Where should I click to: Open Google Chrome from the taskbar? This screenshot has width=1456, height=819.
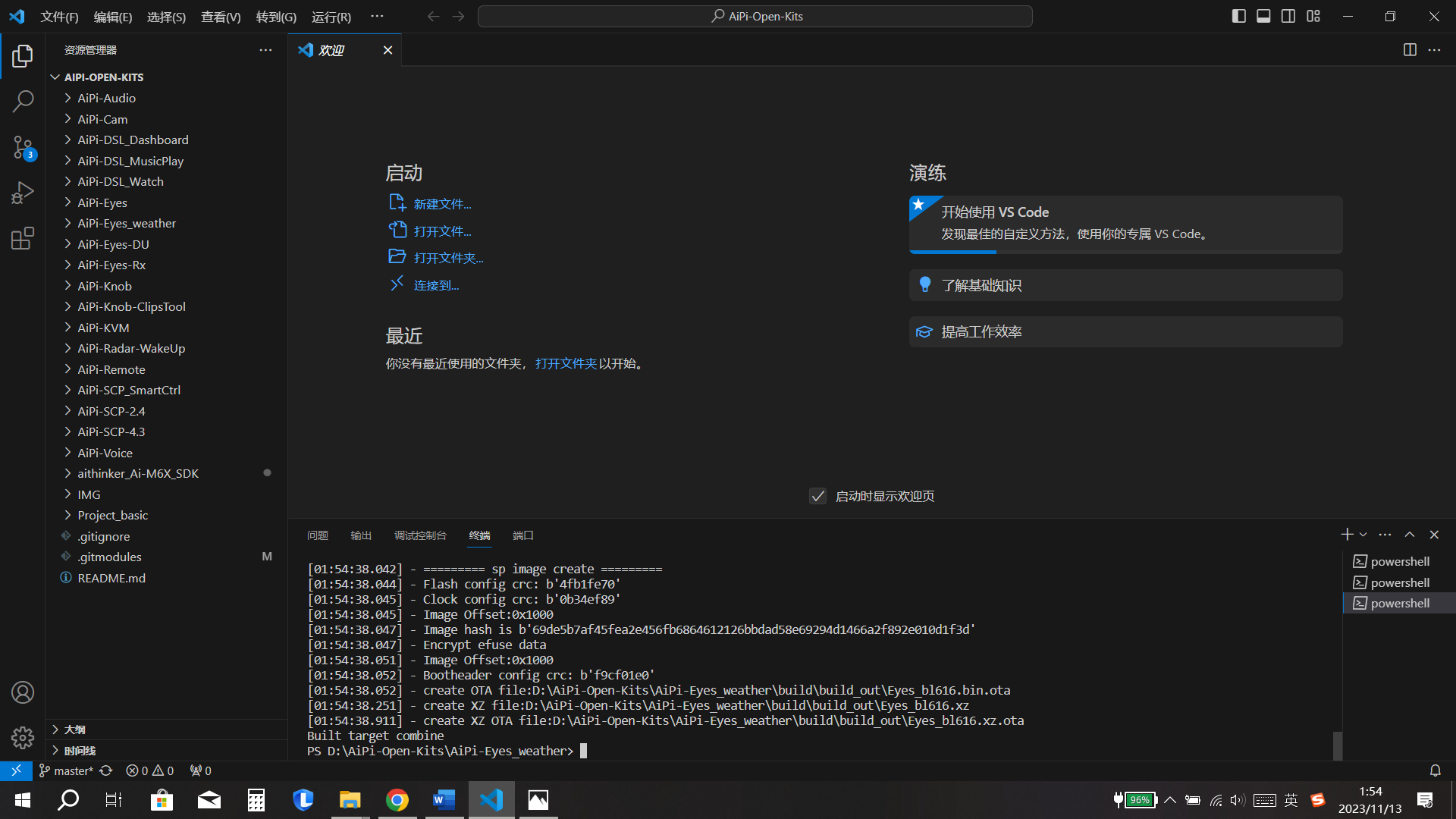click(x=397, y=800)
